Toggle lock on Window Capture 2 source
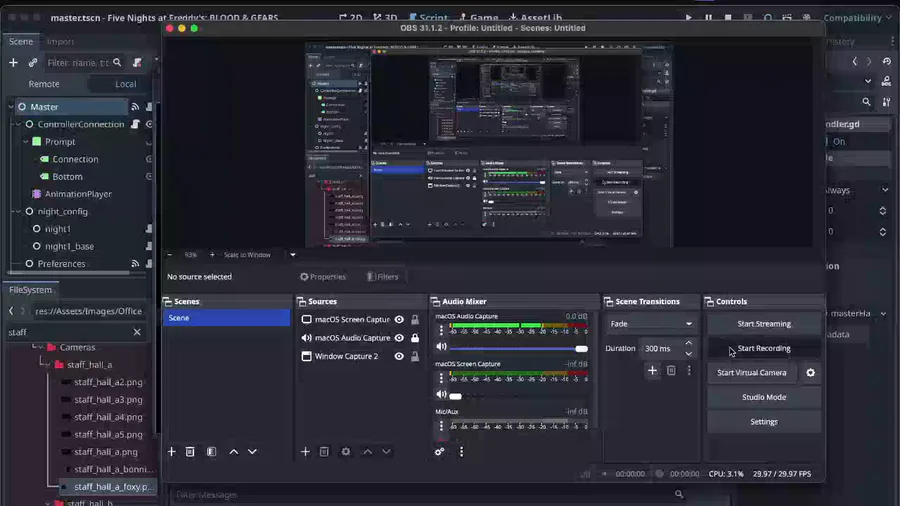The width and height of the screenshot is (900, 506). tap(415, 356)
